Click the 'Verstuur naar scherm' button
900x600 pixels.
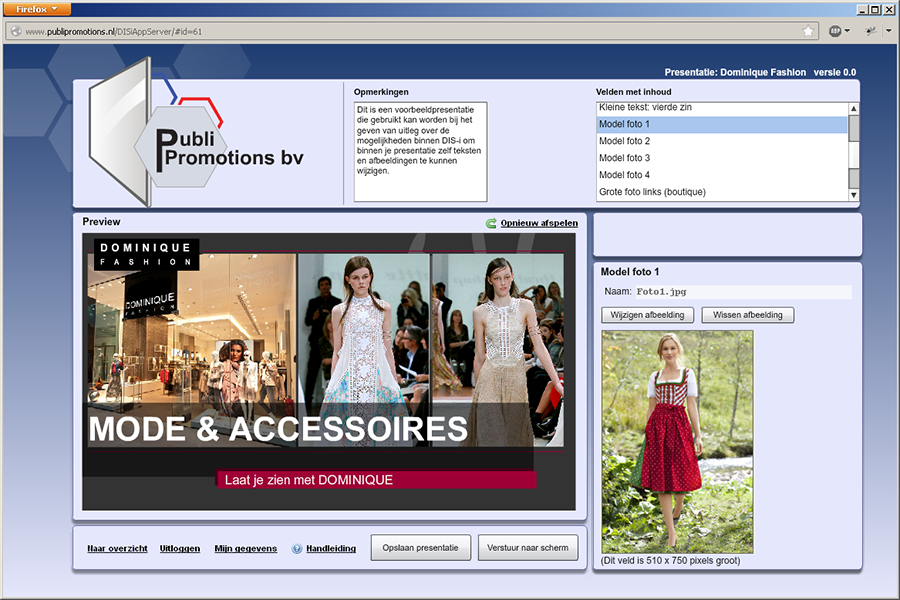pyautogui.click(x=528, y=548)
